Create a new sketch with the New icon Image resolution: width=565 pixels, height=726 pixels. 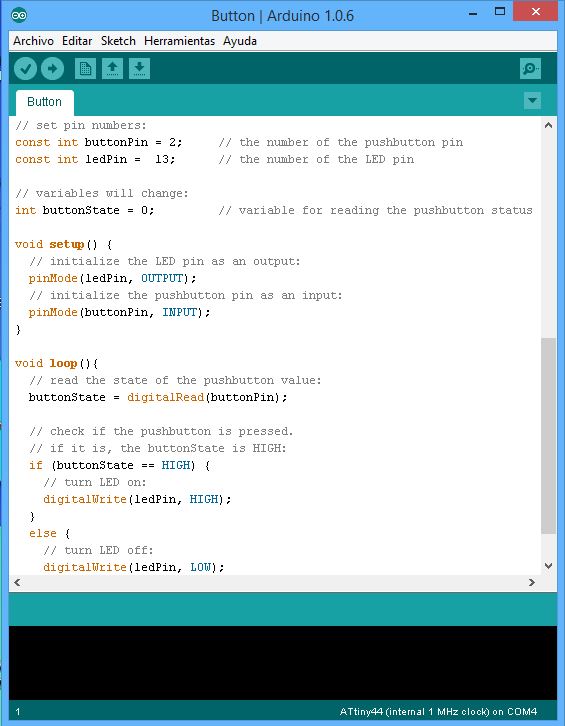(x=85, y=69)
